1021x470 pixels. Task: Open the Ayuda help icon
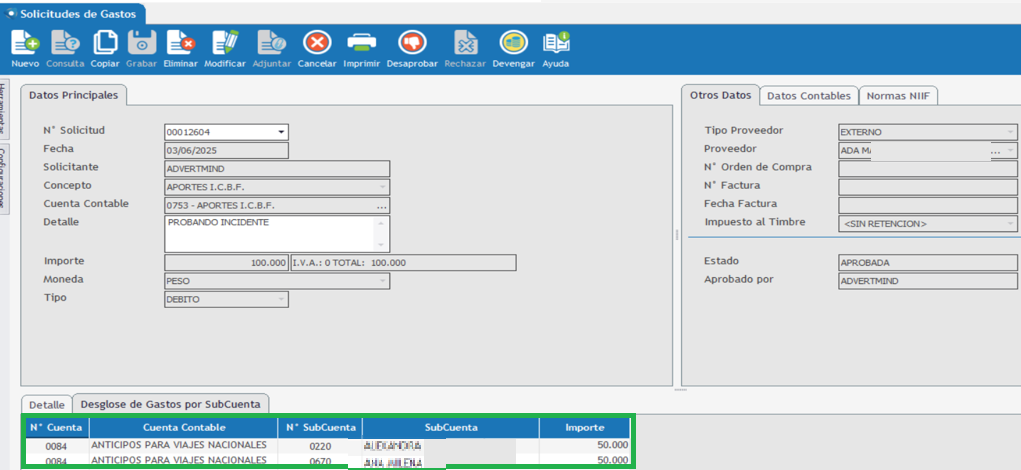click(556, 43)
